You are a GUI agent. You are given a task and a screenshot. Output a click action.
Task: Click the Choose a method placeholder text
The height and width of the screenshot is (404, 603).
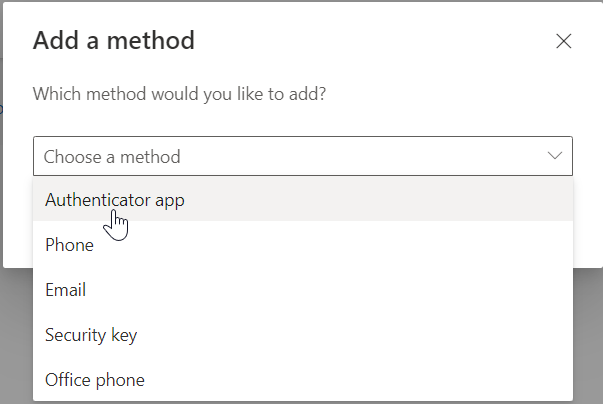(x=112, y=157)
